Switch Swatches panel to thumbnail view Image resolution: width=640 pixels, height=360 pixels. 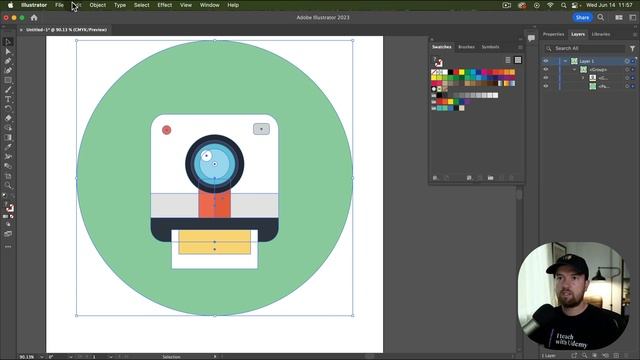tap(518, 60)
